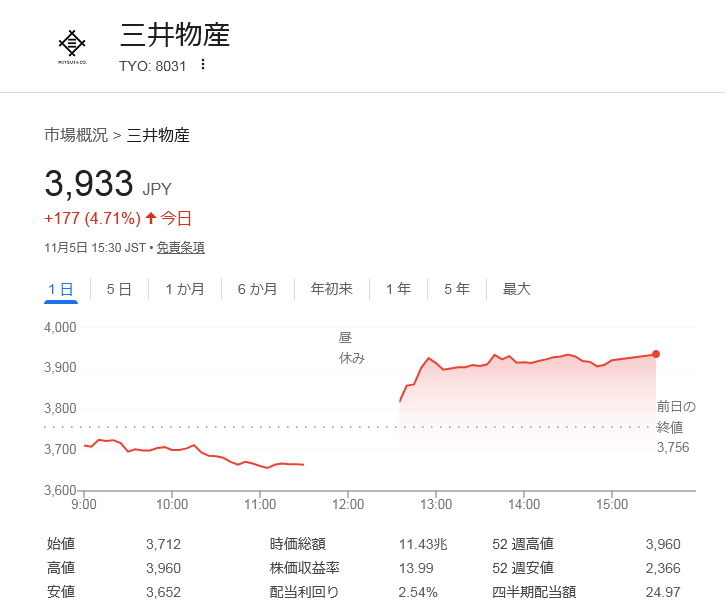Click the 前日の終値 previous close label
This screenshot has height=613, width=725.
coord(675,415)
